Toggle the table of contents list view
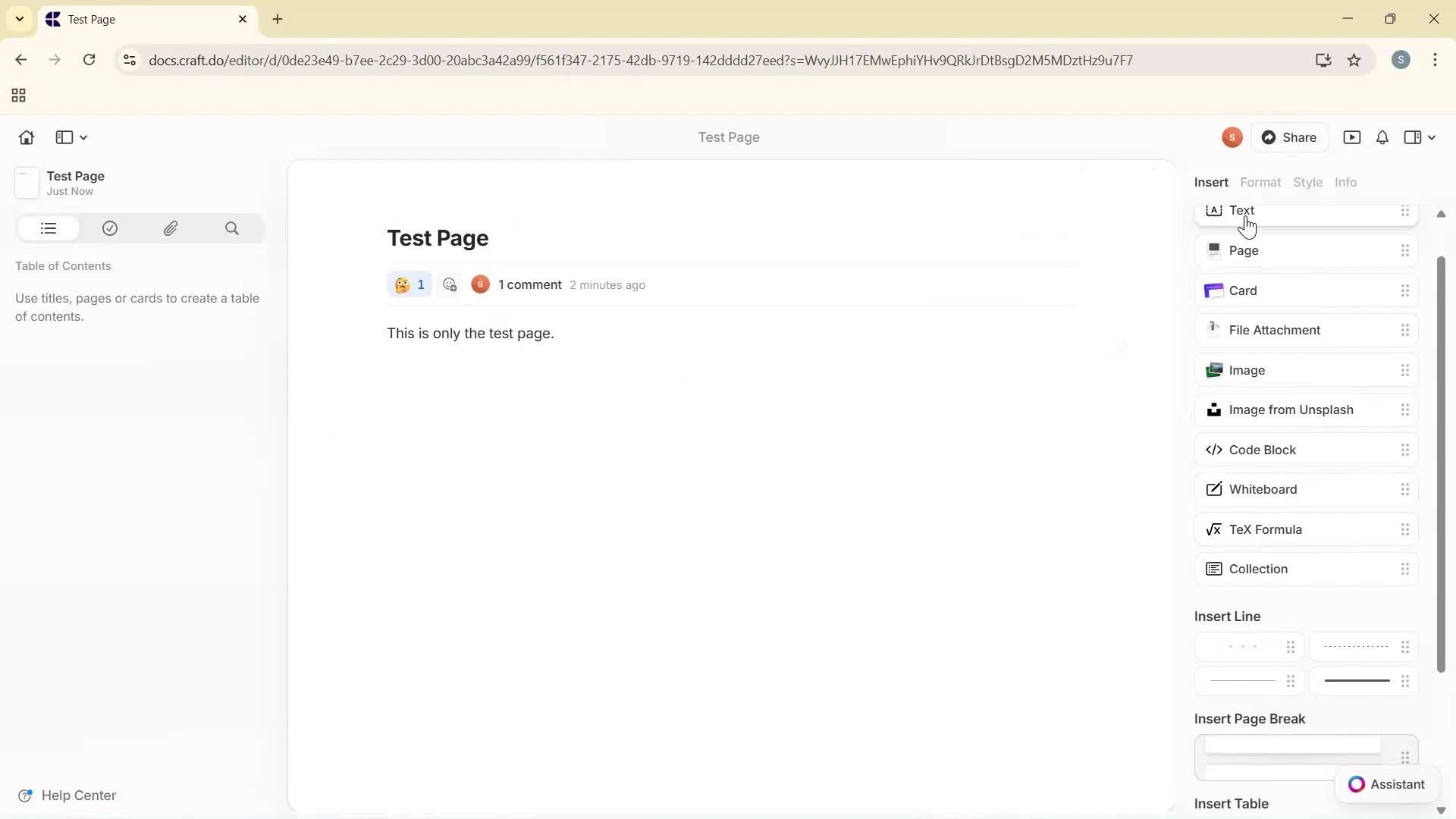The height and width of the screenshot is (819, 1456). pyautogui.click(x=48, y=228)
